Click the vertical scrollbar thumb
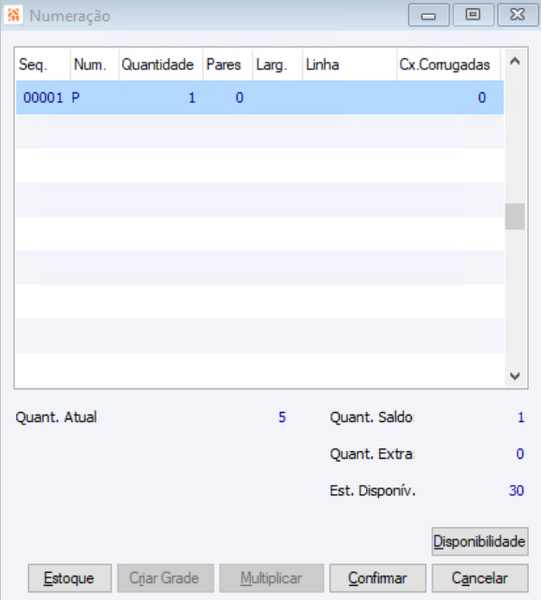541x600 pixels. pyautogui.click(x=515, y=217)
